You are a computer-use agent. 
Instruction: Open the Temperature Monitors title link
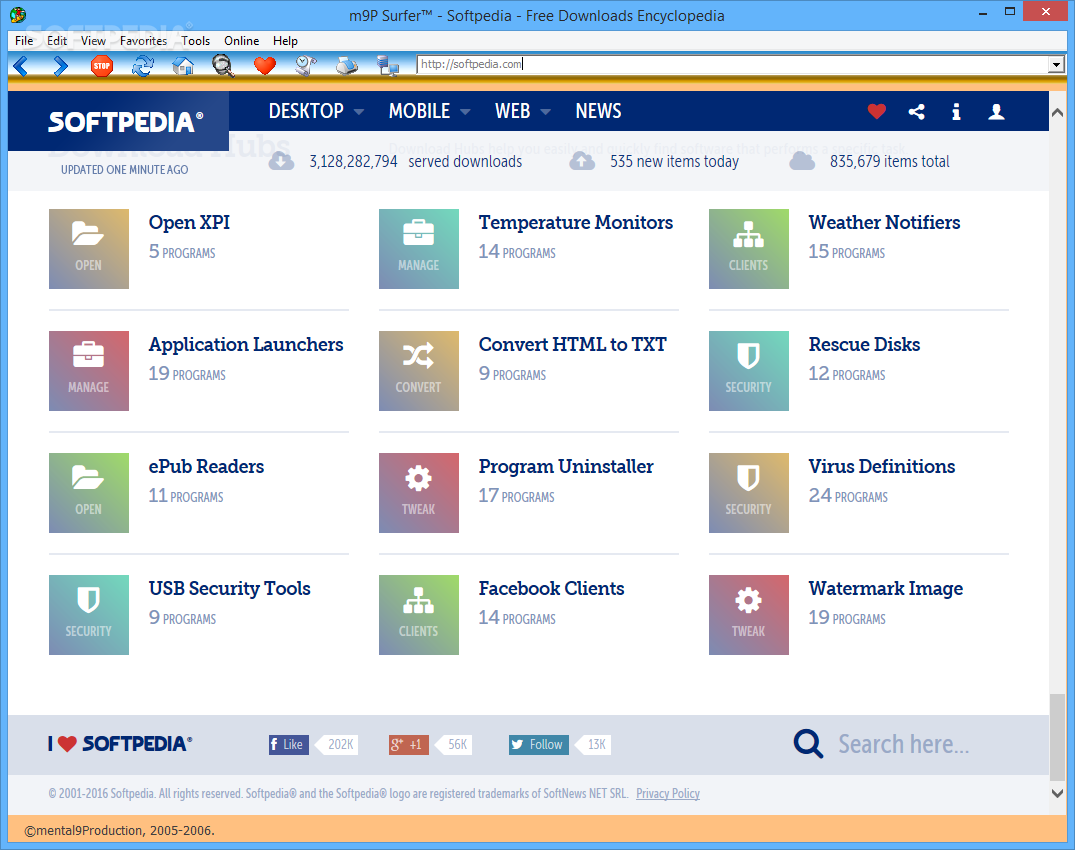(576, 222)
